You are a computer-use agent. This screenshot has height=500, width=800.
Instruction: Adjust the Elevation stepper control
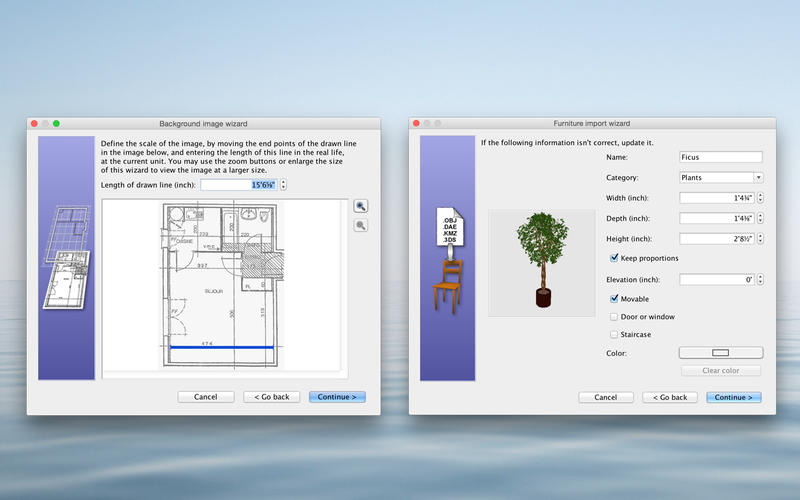click(x=760, y=280)
